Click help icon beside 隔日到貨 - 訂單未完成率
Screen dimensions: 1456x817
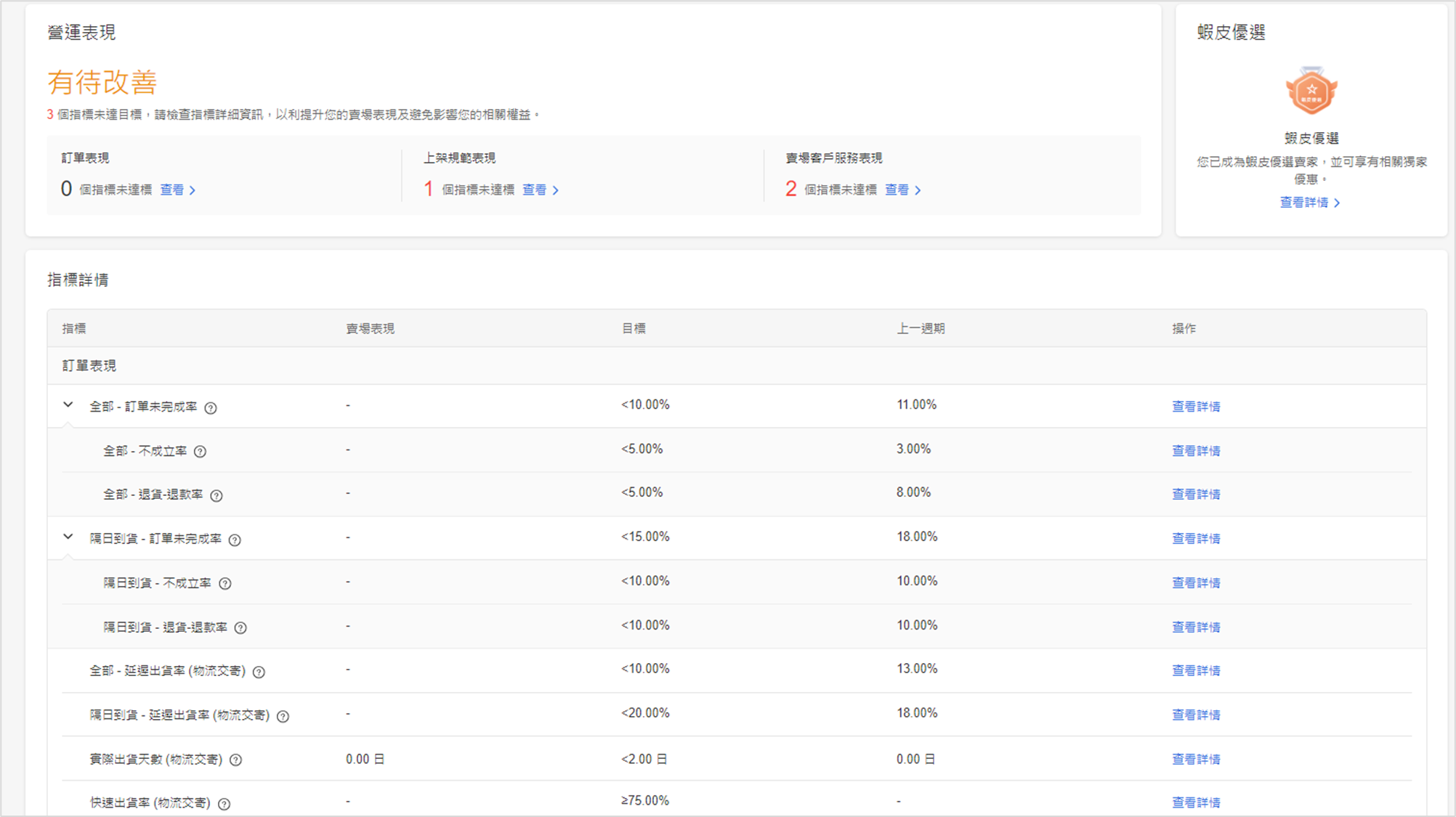235,540
